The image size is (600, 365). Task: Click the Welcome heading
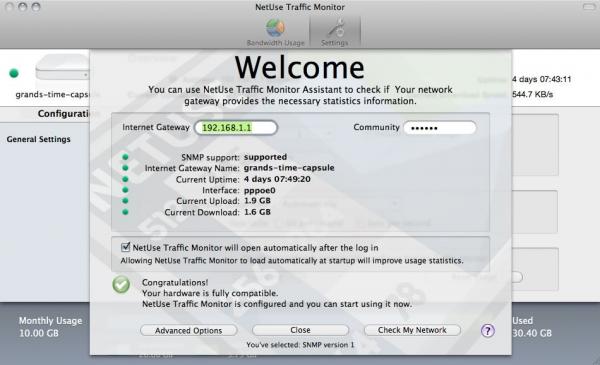point(300,67)
